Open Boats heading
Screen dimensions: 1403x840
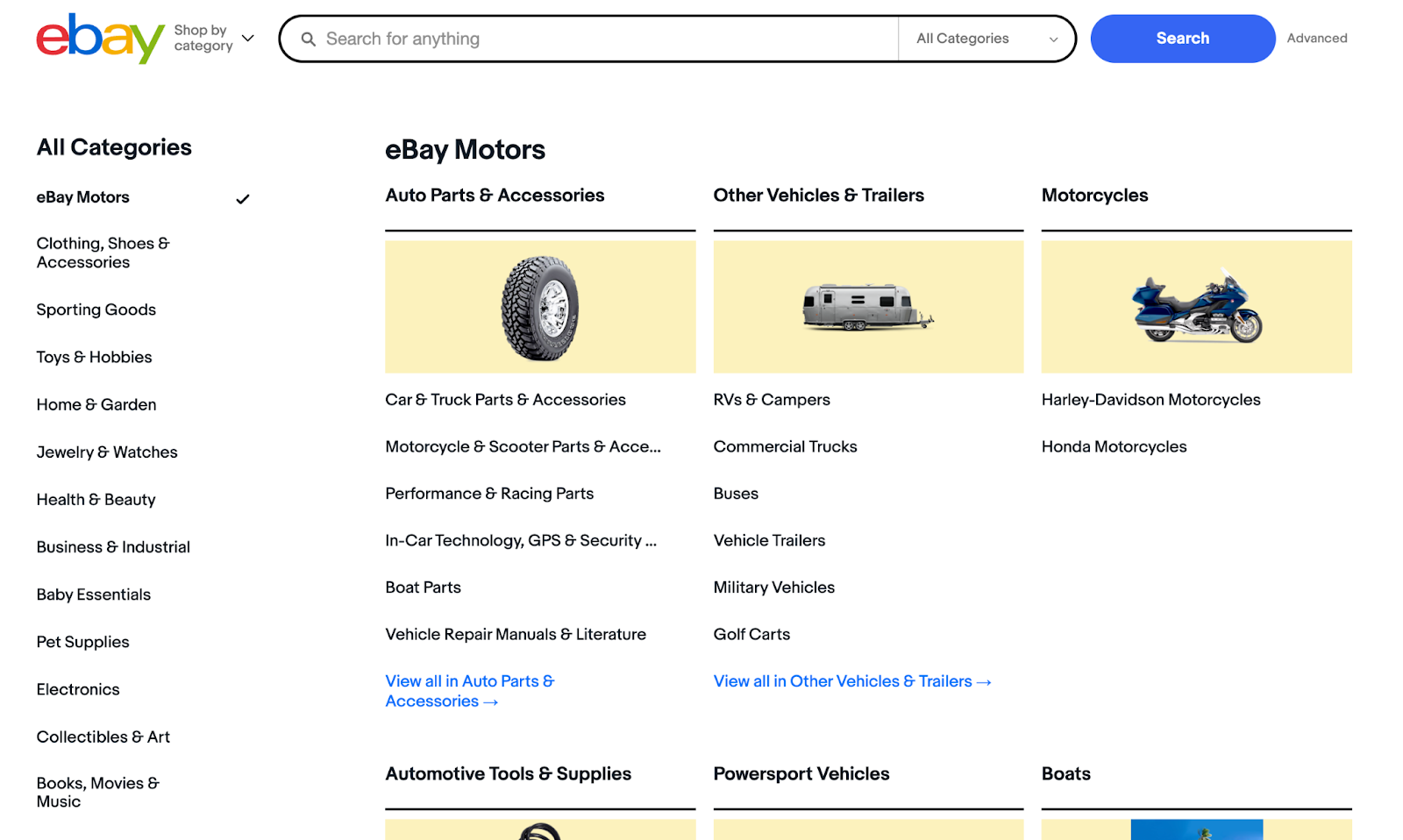click(x=1066, y=774)
